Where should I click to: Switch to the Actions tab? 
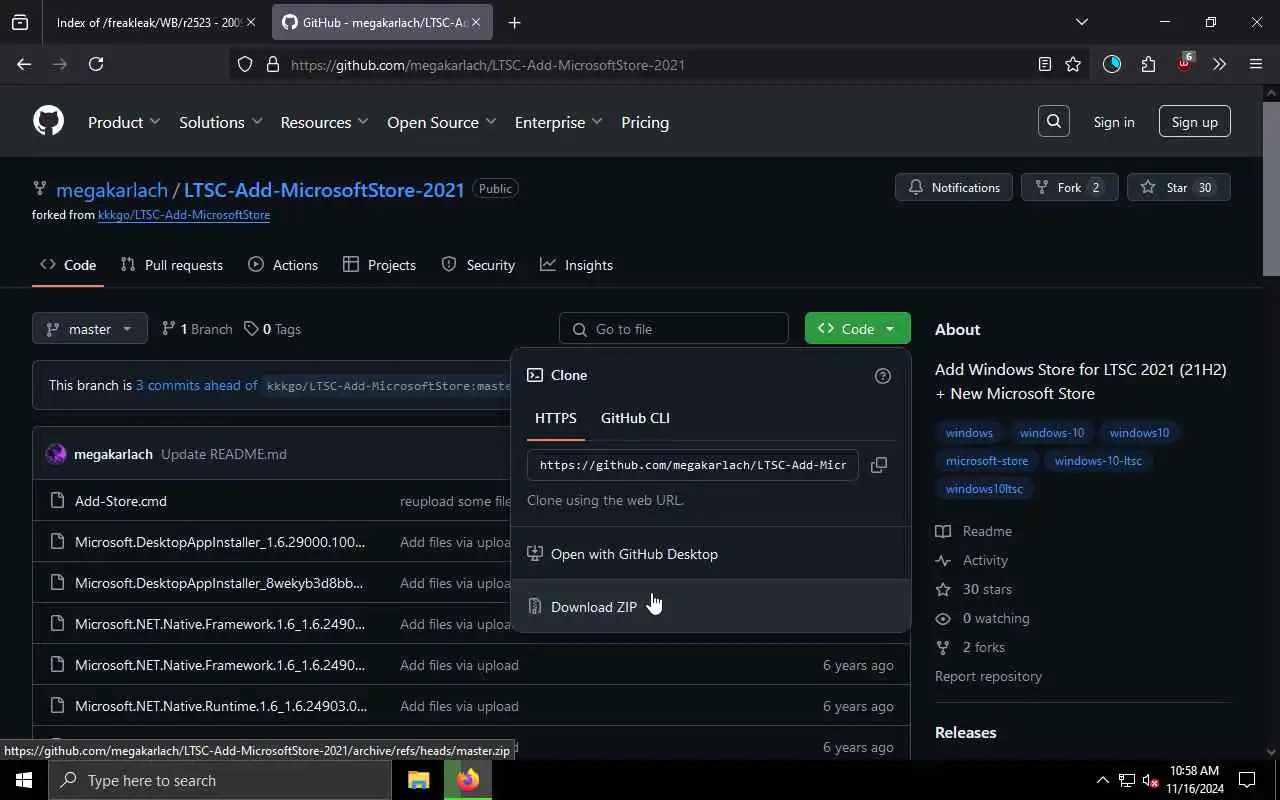click(x=283, y=265)
